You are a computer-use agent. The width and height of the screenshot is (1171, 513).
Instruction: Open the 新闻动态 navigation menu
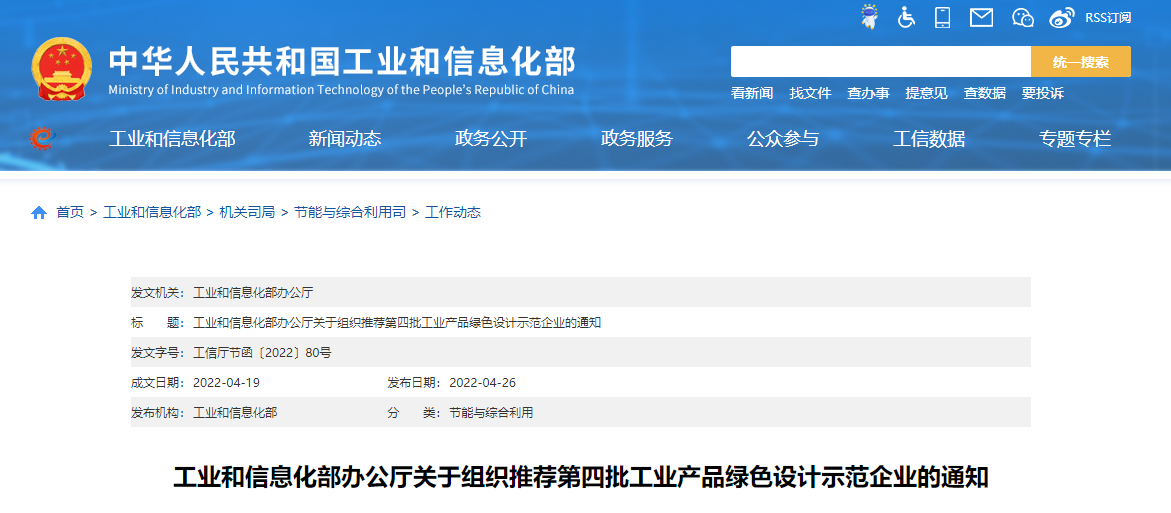click(x=345, y=139)
